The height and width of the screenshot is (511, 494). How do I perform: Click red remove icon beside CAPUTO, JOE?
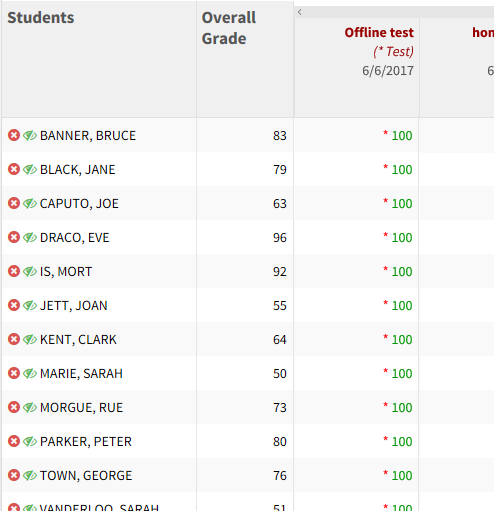point(14,203)
